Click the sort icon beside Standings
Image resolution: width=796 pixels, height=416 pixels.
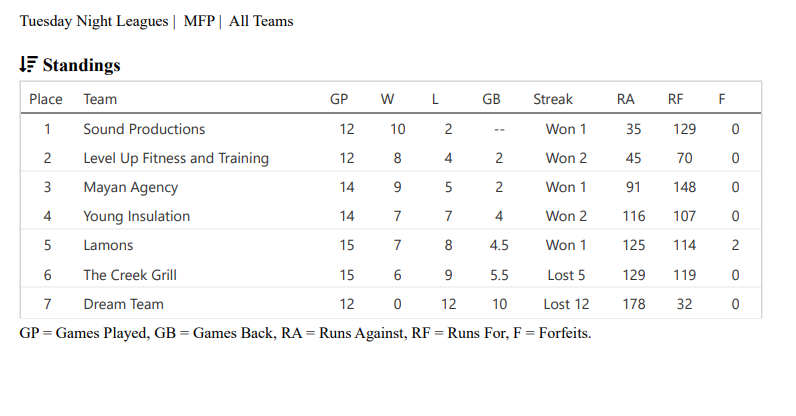point(28,65)
